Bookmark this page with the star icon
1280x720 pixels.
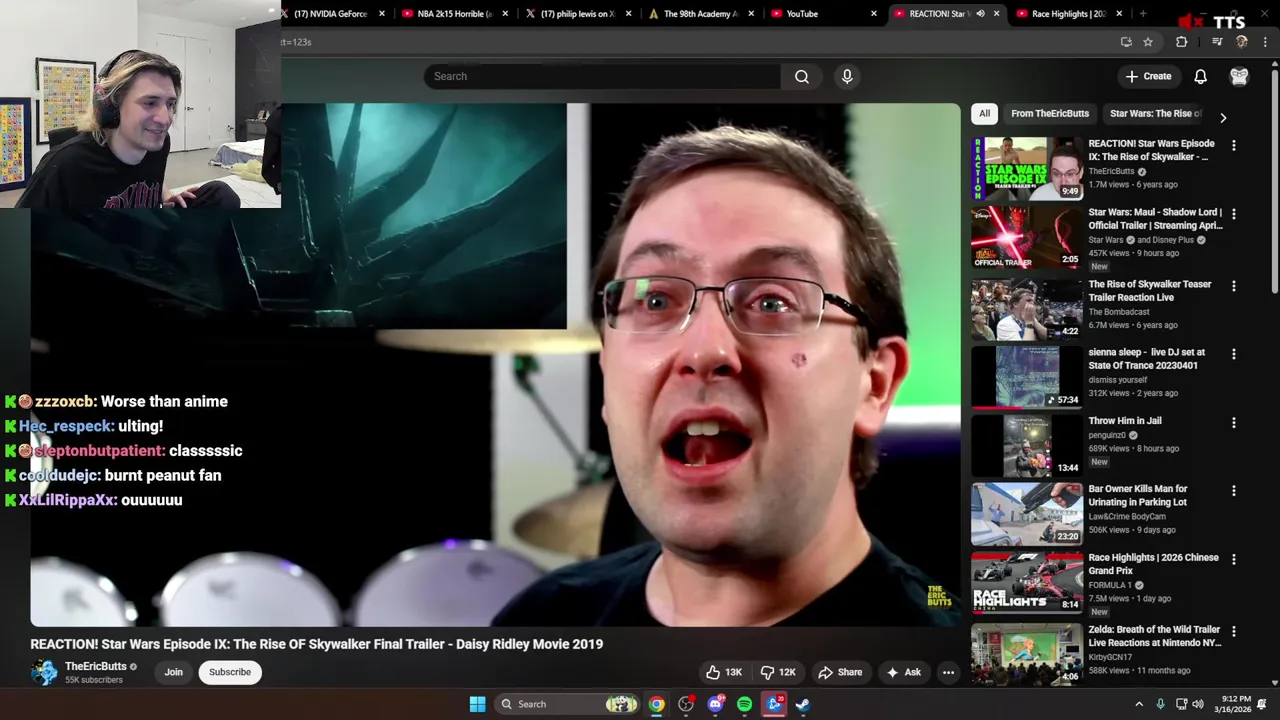tap(1148, 42)
